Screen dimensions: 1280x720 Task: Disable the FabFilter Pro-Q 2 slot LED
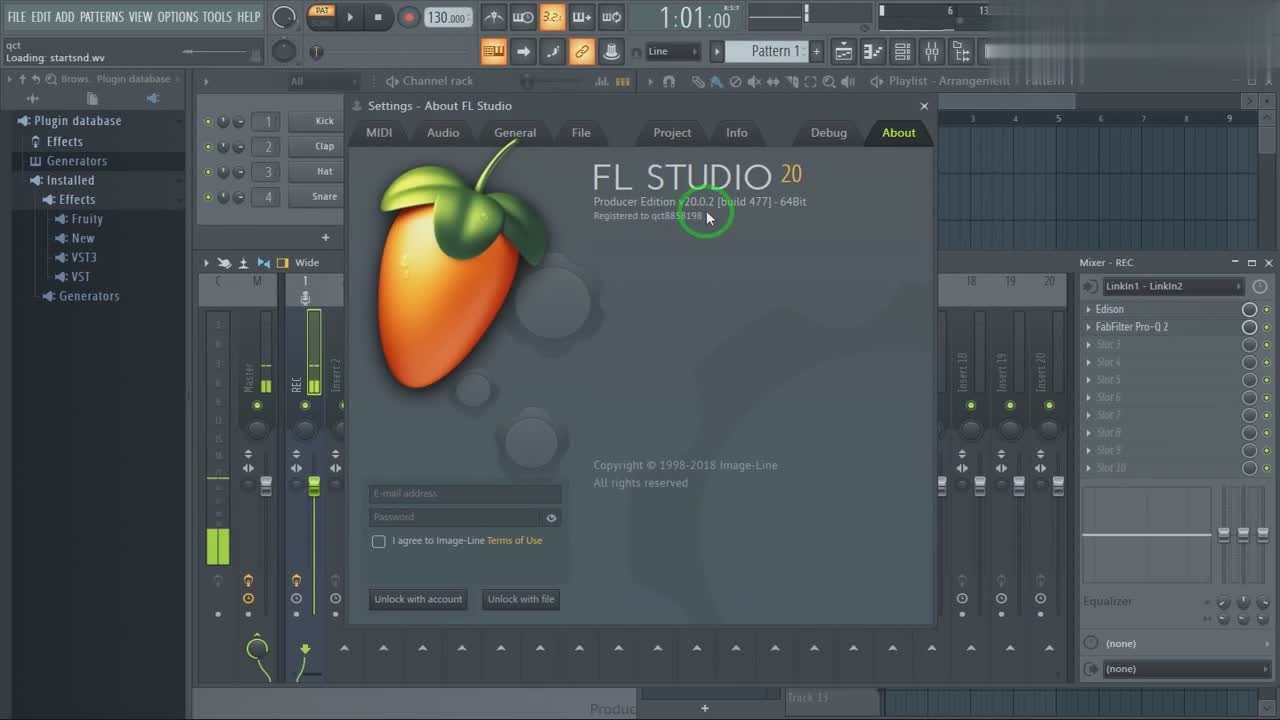(x=1267, y=327)
